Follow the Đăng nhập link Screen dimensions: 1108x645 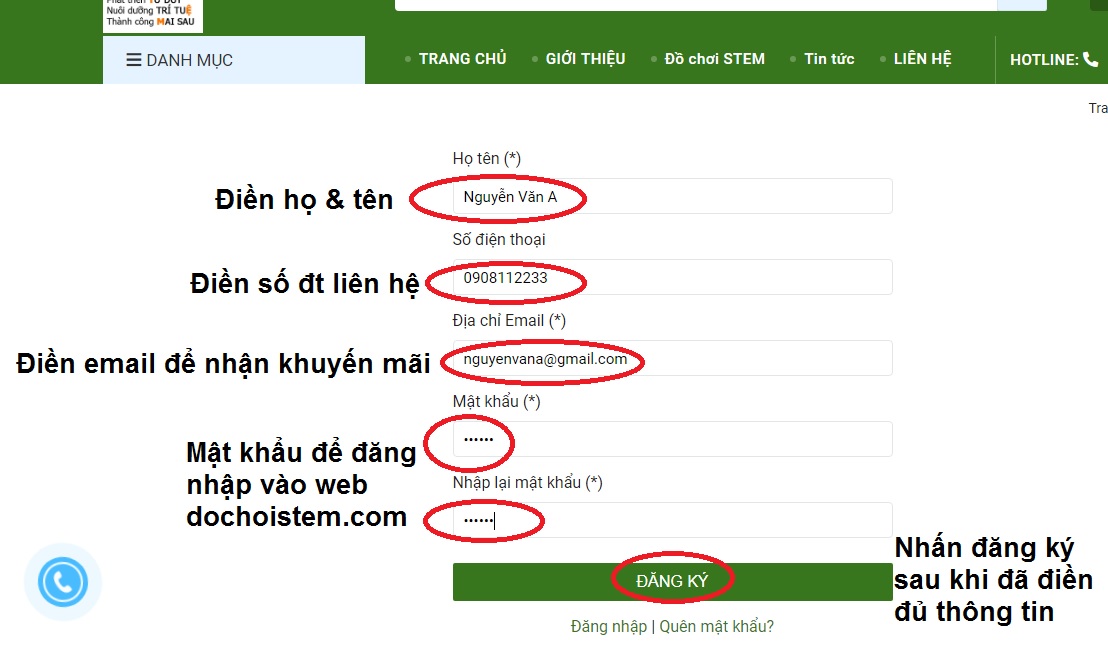(609, 627)
